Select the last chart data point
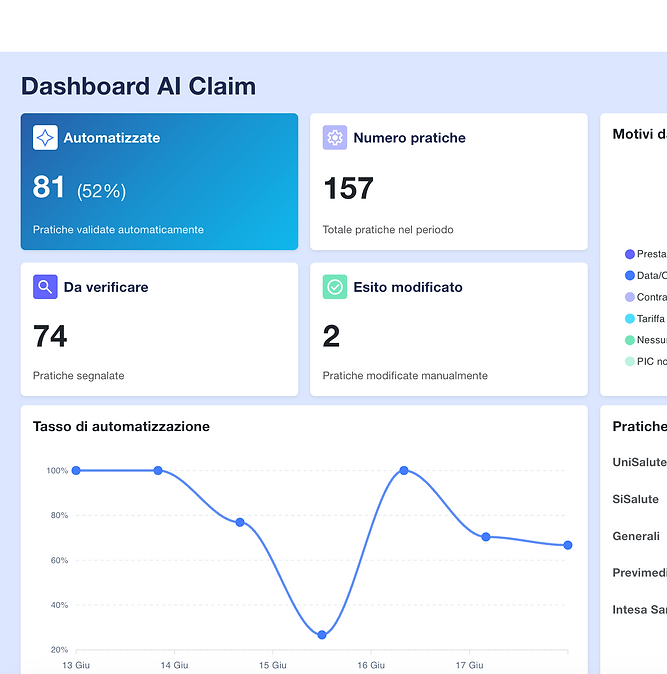Screen dimensions: 667x674 [568, 545]
